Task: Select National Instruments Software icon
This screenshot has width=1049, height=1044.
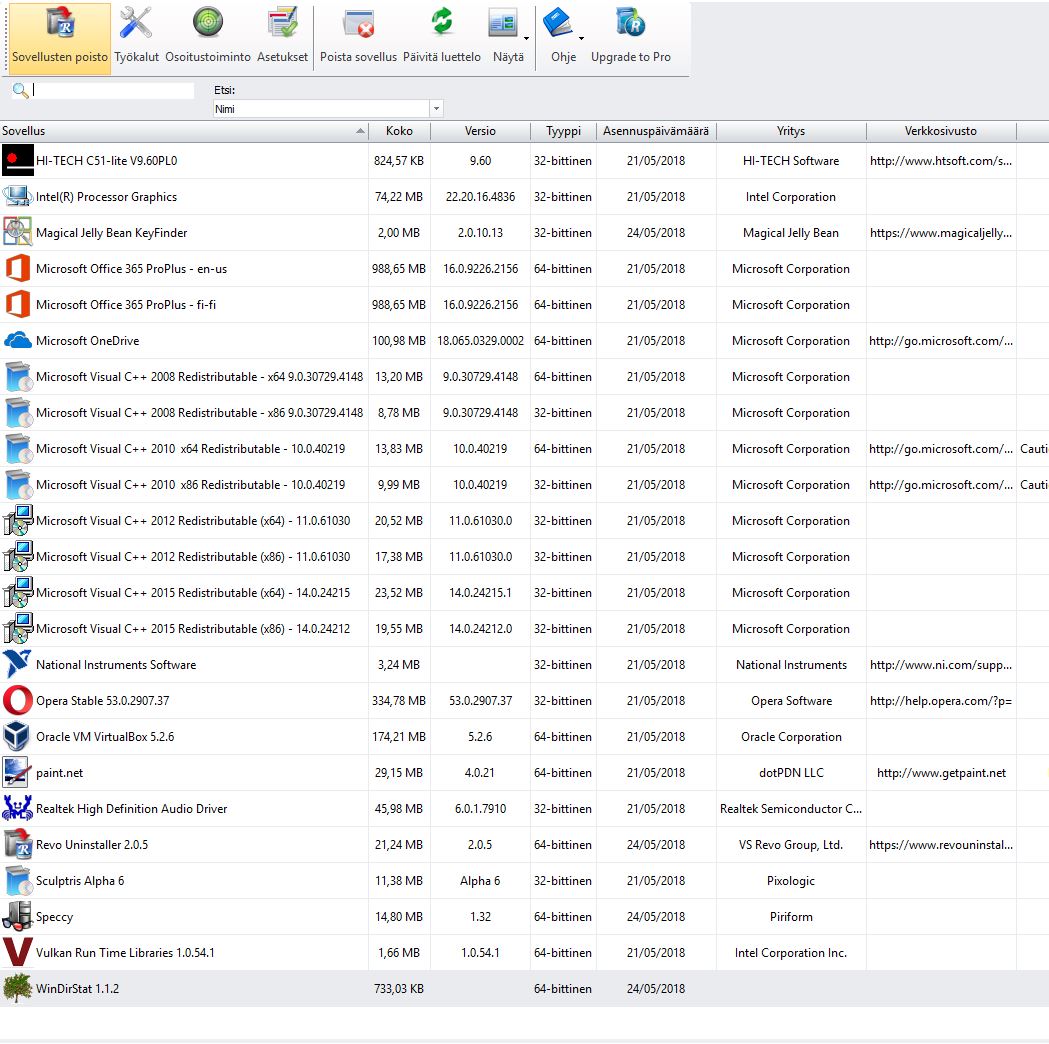Action: [x=17, y=664]
